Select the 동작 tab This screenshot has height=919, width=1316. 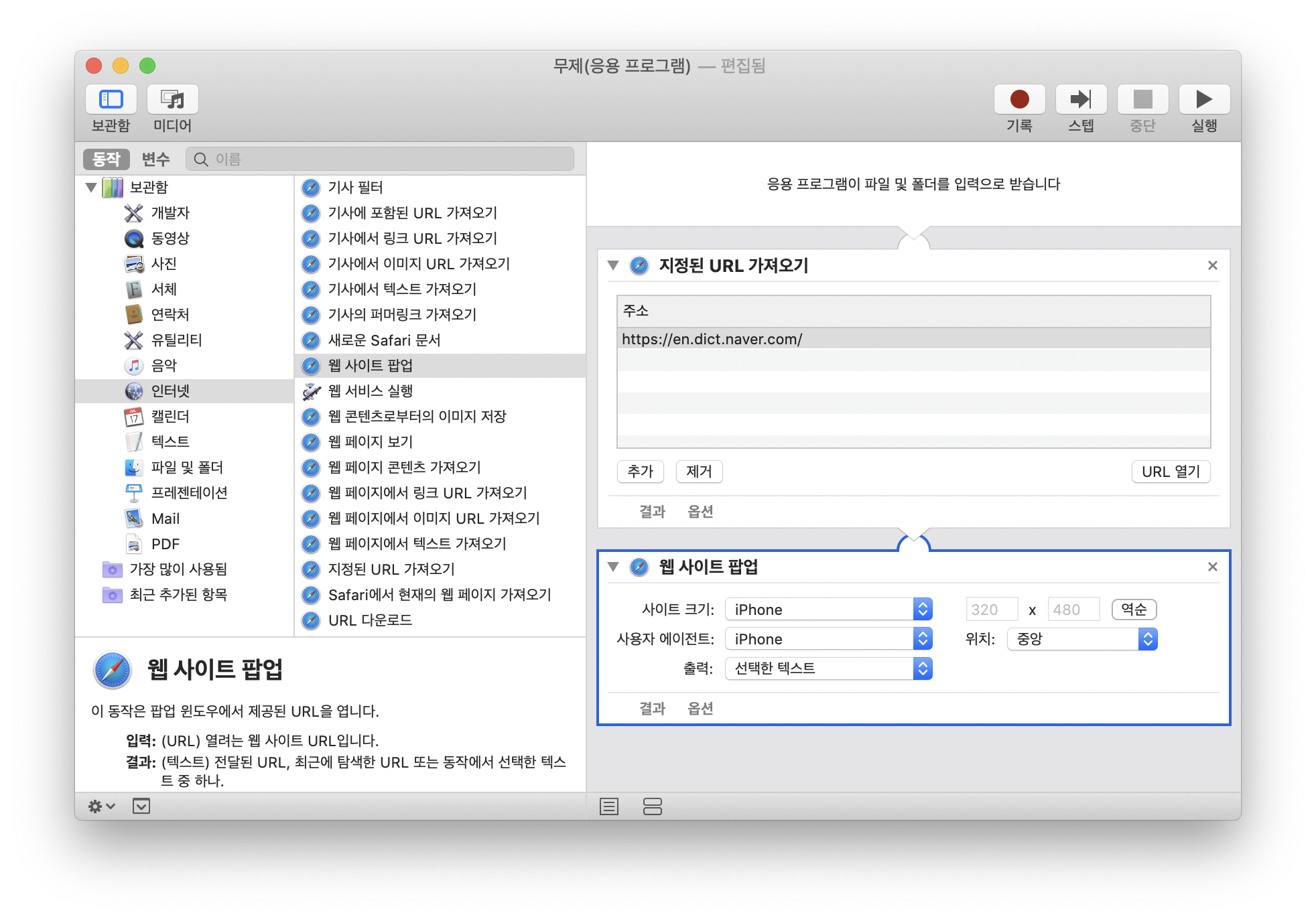coord(106,159)
